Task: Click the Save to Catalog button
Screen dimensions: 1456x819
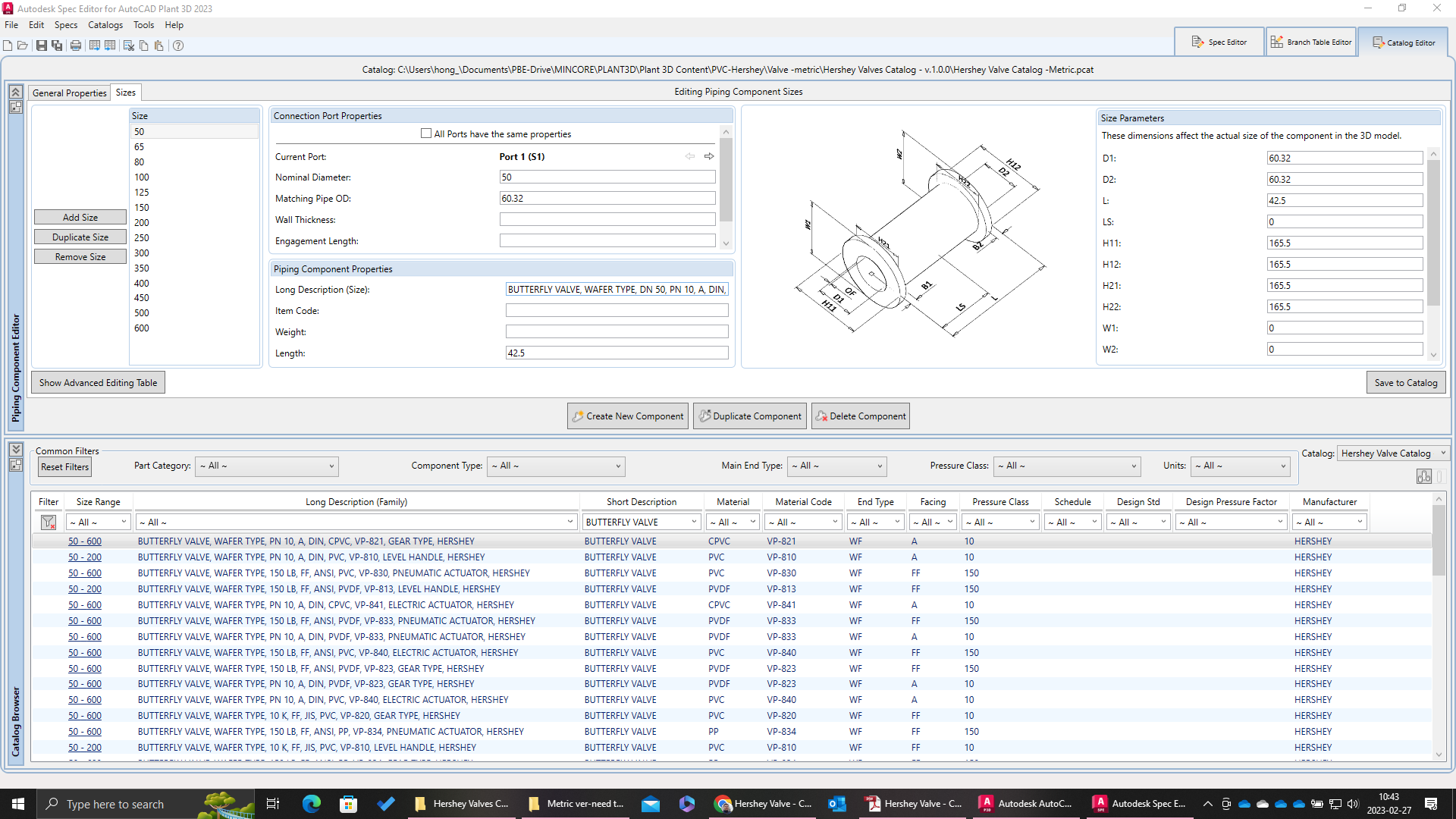Action: (x=1405, y=383)
